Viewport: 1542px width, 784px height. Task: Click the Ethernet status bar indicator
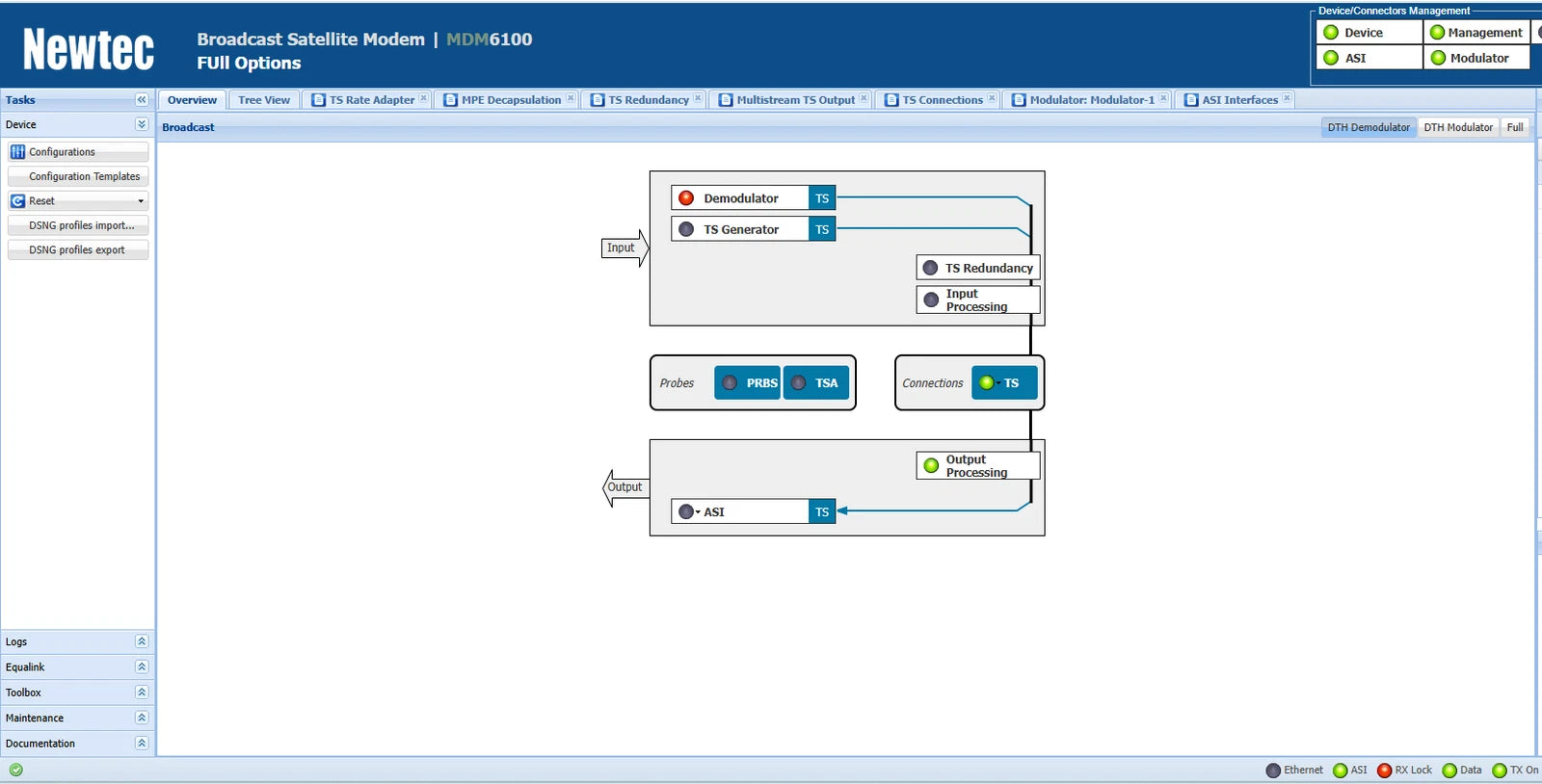tap(1294, 771)
